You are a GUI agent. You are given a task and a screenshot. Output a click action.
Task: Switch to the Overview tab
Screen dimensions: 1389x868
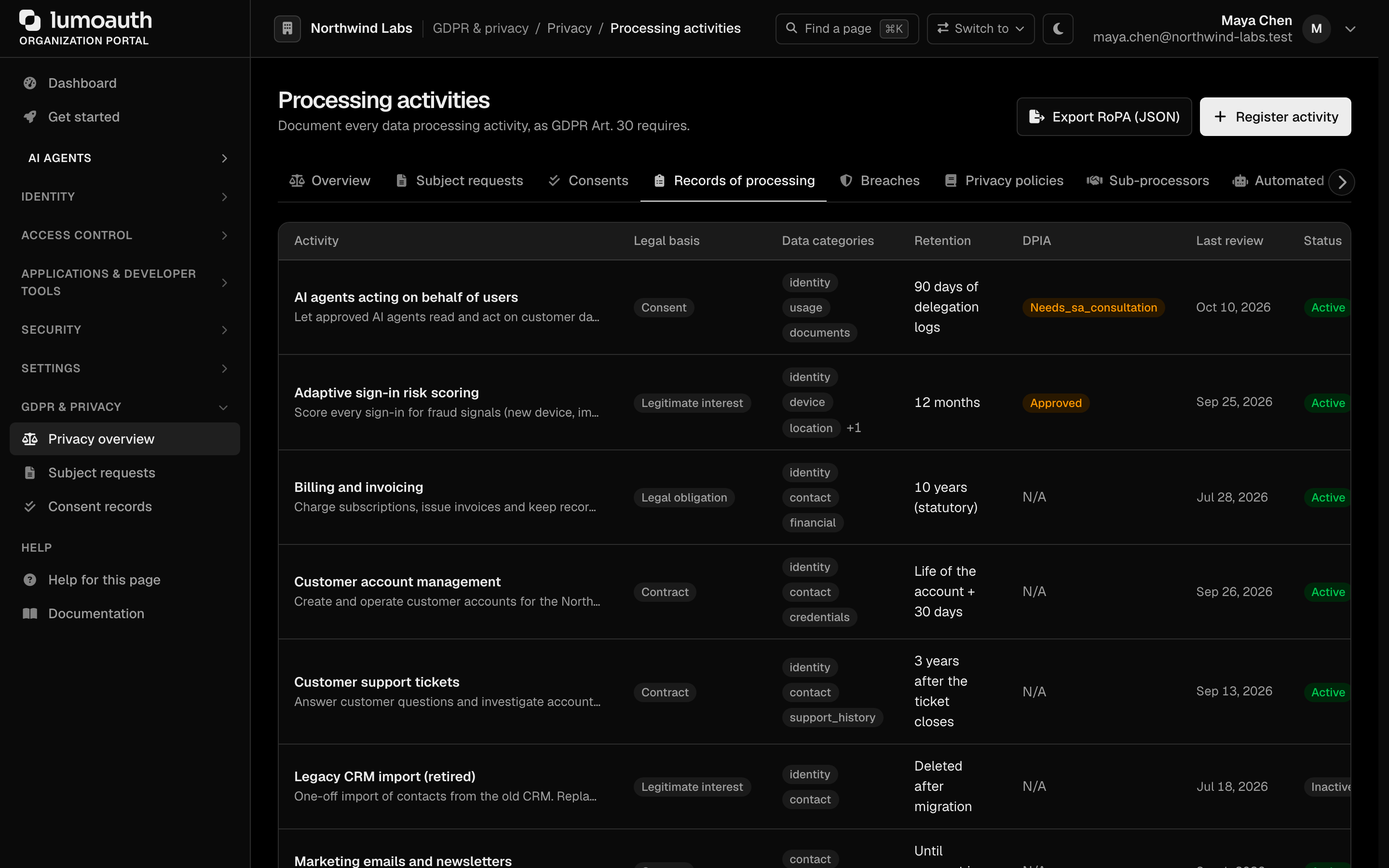[x=330, y=181]
